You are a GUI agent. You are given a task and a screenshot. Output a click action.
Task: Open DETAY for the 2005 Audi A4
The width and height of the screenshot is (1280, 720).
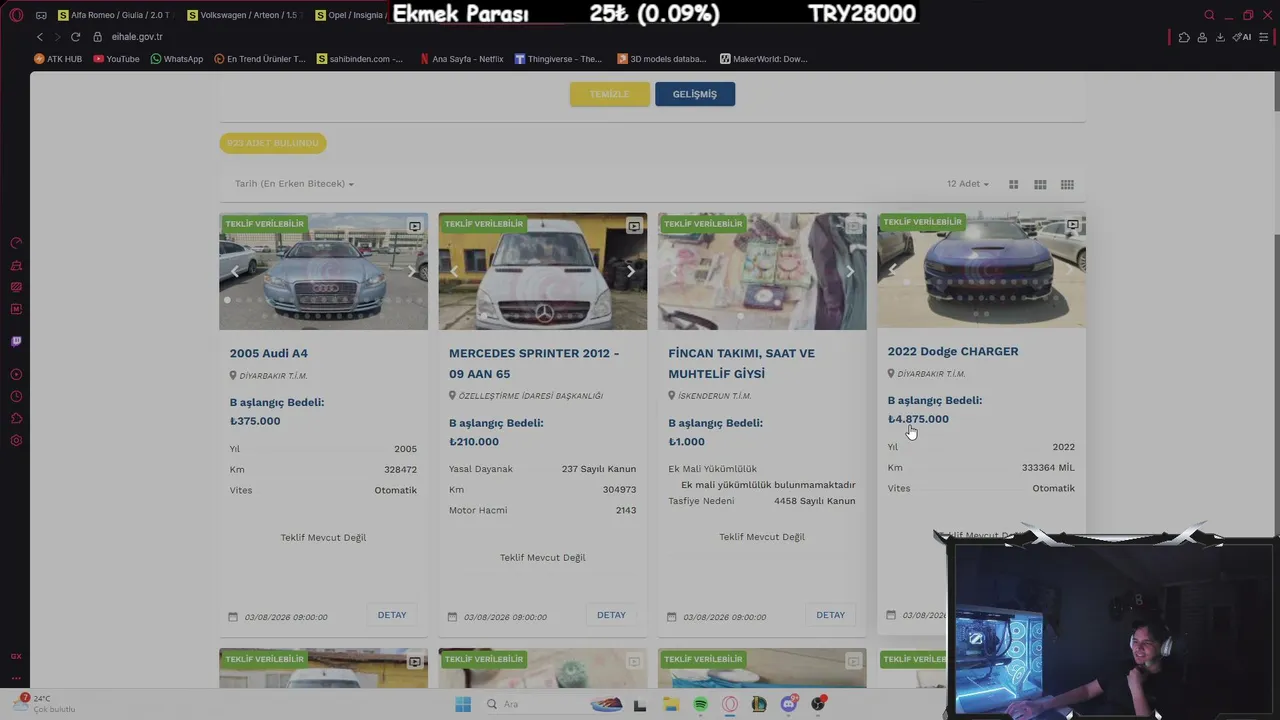coord(392,615)
